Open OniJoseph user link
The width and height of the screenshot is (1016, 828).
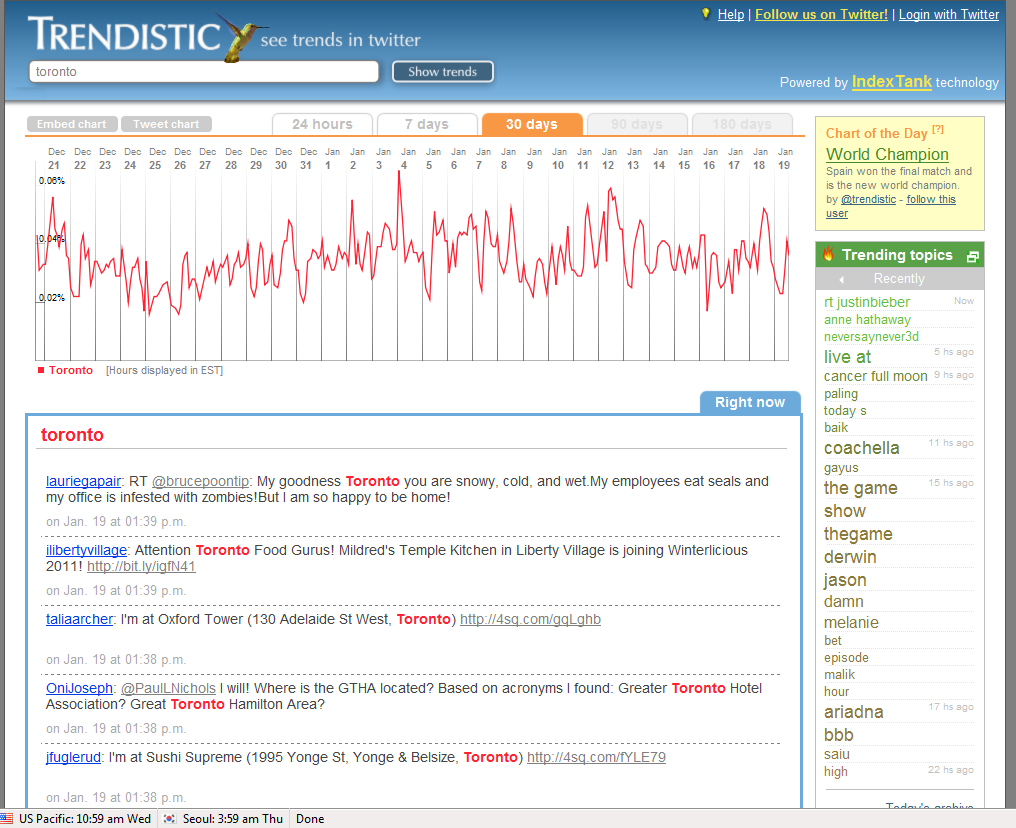coord(79,688)
